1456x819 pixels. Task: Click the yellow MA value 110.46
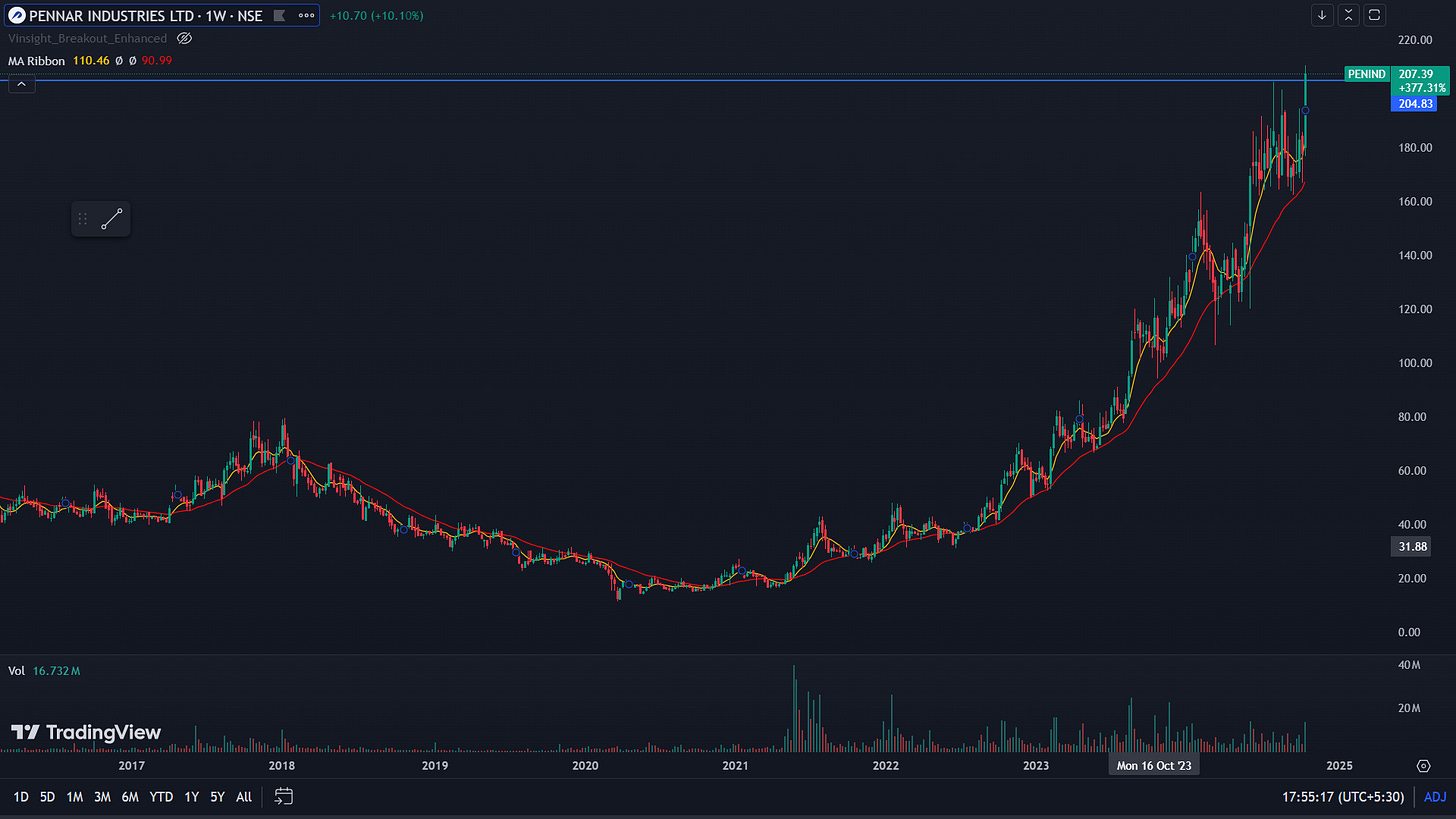(91, 61)
